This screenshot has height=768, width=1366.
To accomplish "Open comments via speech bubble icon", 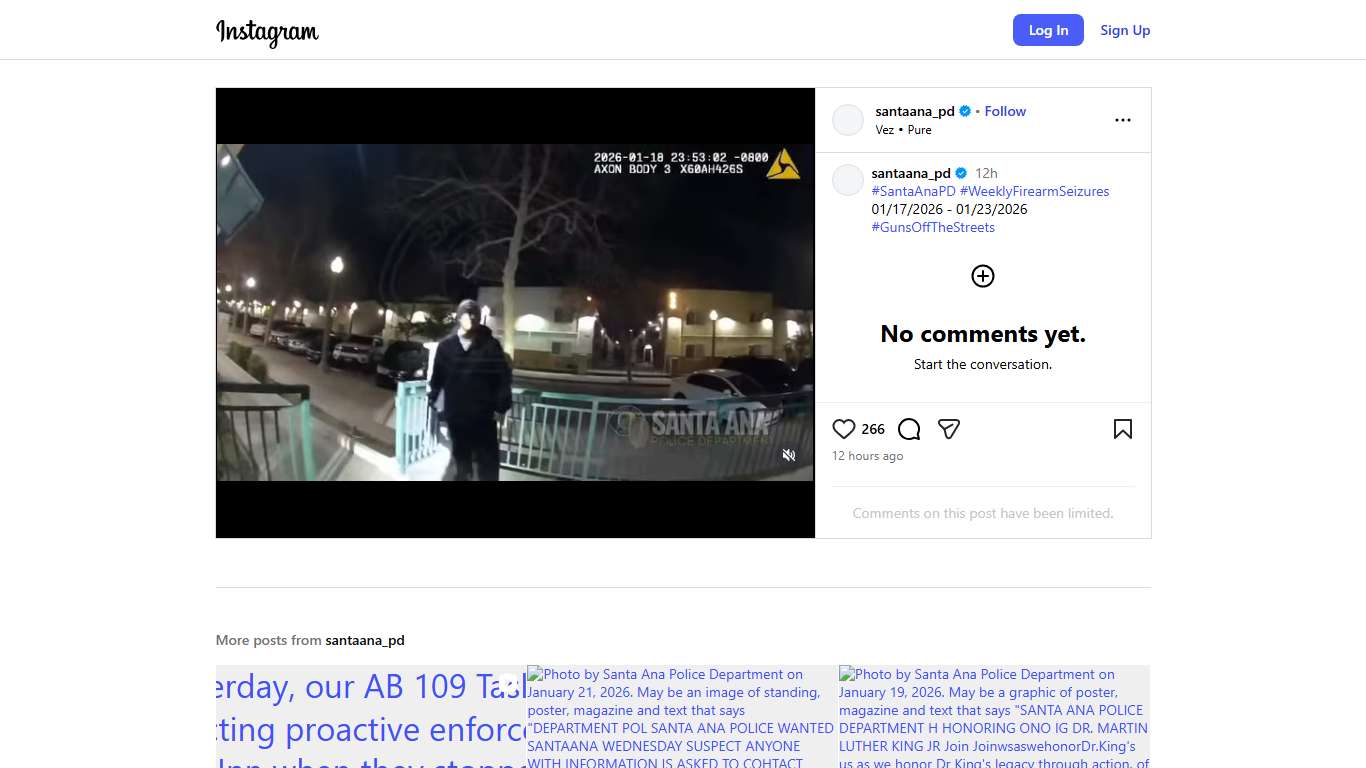I will click(x=909, y=429).
